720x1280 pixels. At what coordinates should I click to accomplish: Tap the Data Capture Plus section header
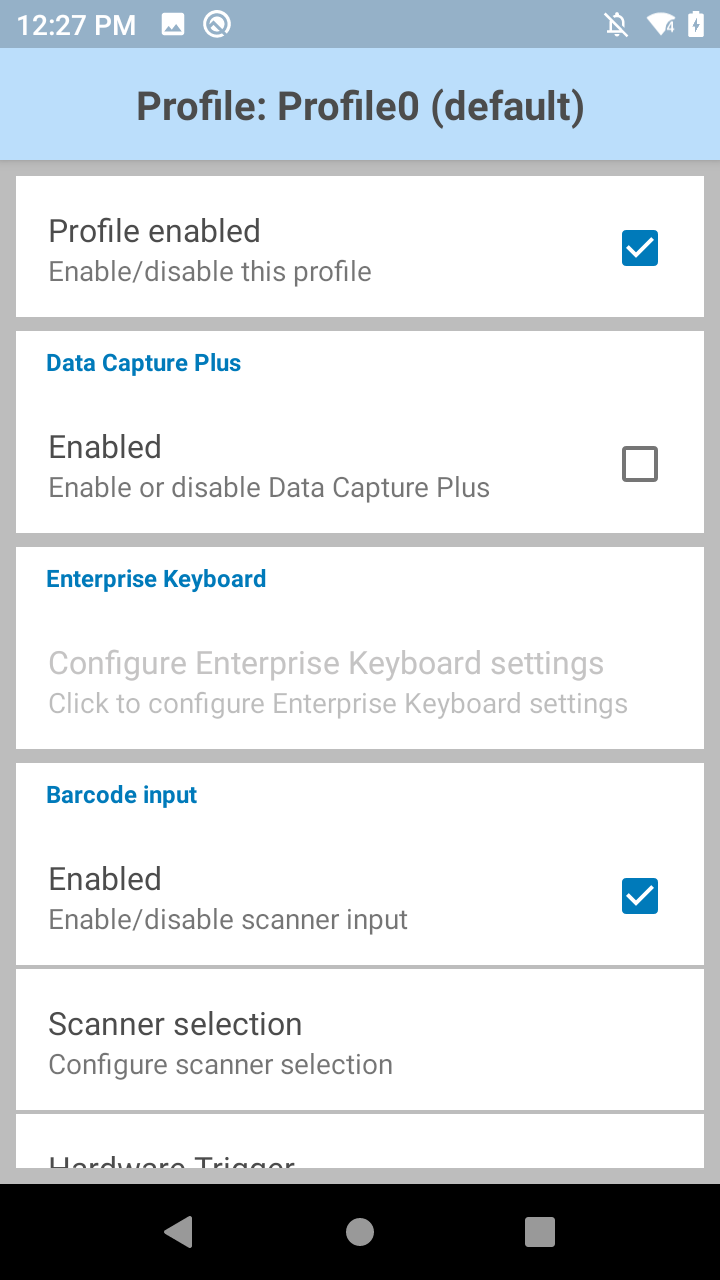144,363
